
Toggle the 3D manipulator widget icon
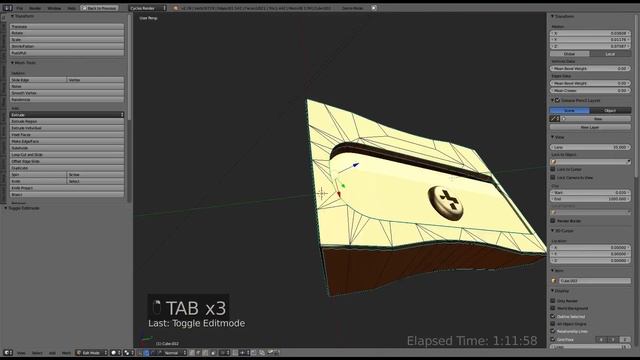tap(140, 353)
